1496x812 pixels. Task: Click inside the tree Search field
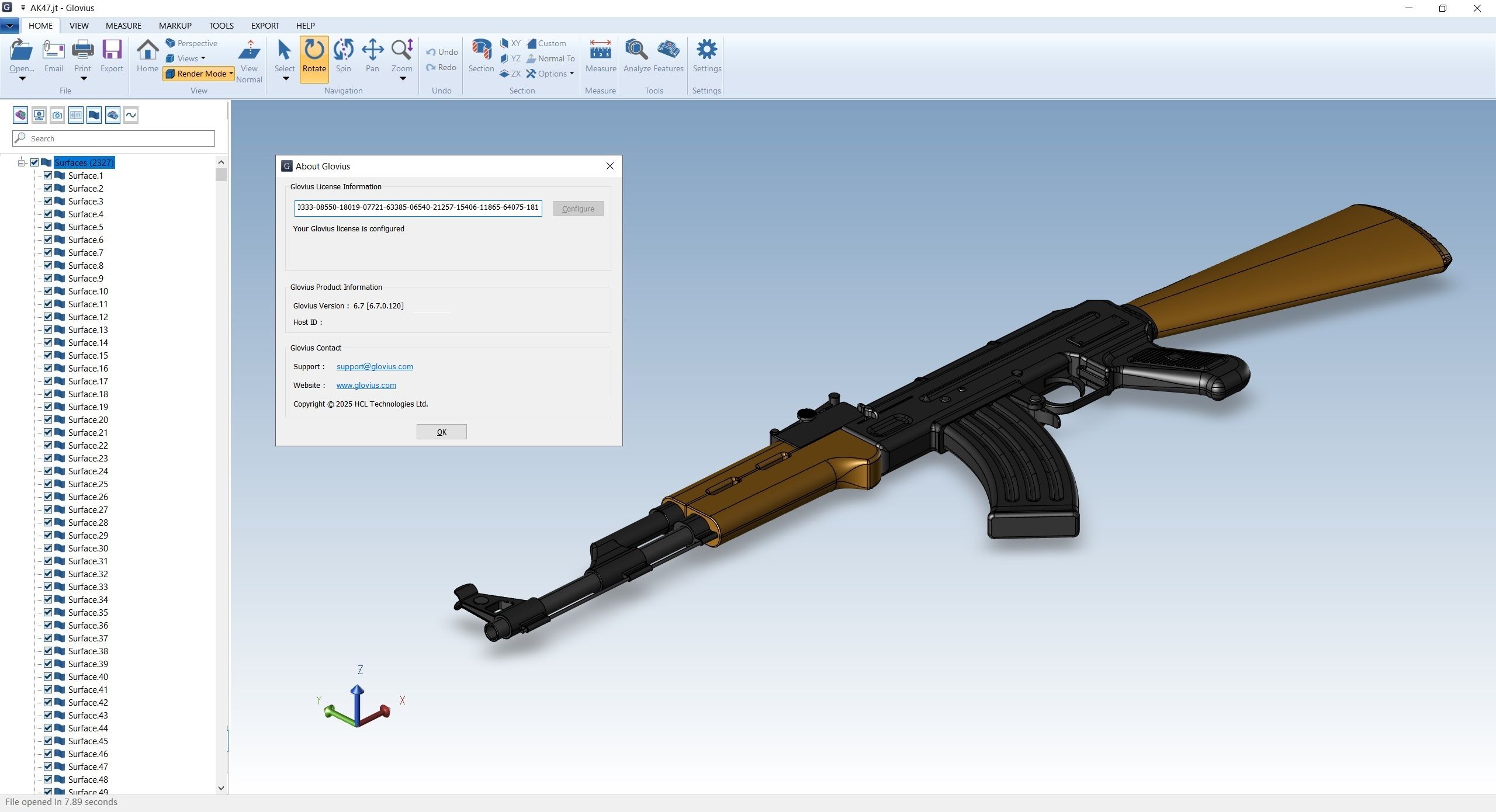click(113, 138)
